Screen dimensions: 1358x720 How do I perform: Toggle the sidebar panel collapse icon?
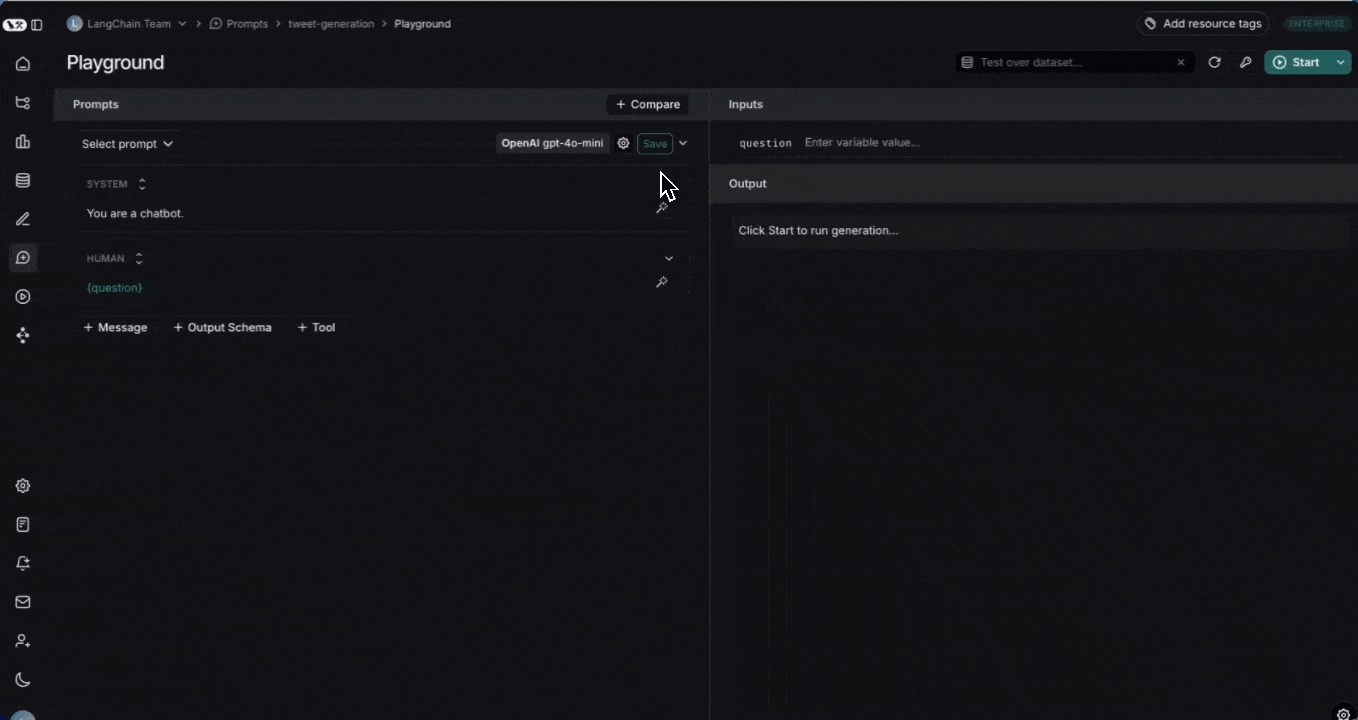(x=37, y=24)
